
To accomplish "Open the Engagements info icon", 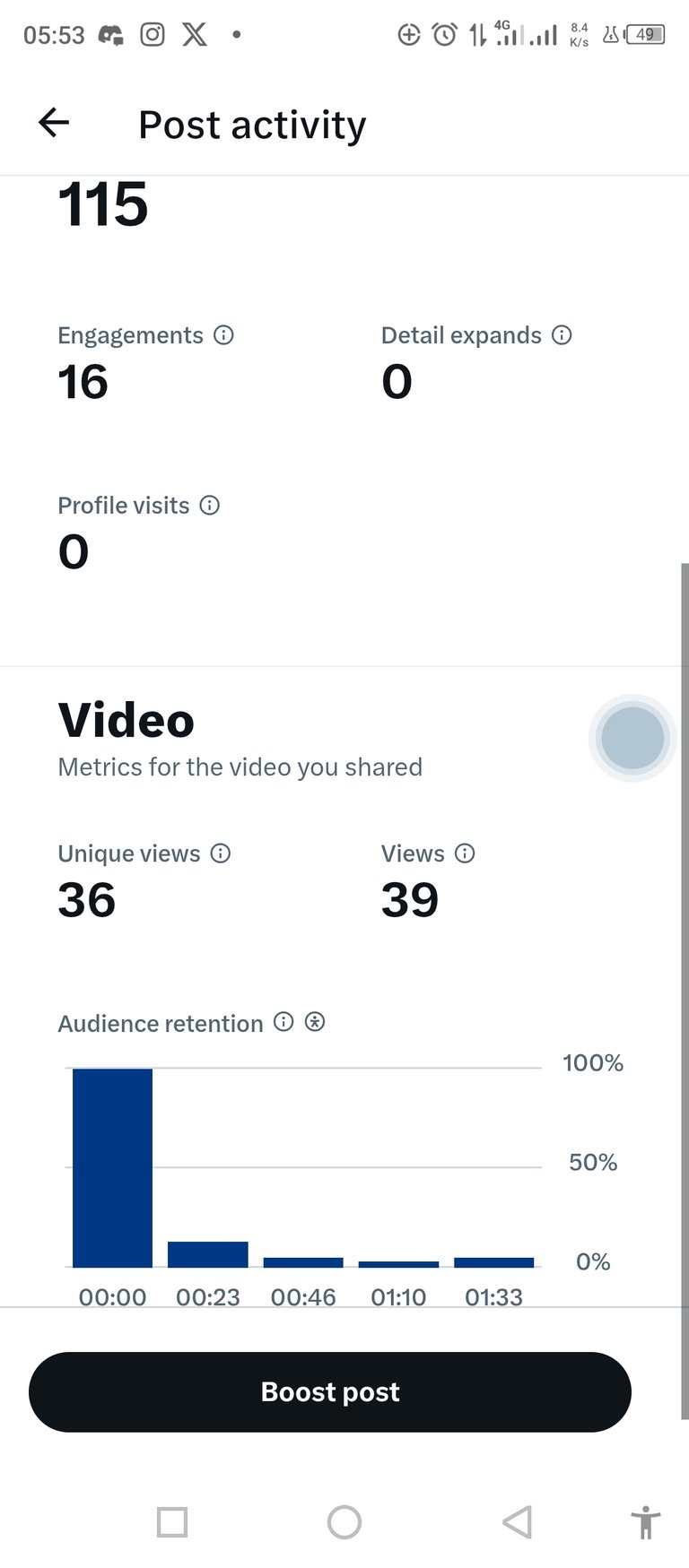I will click(x=224, y=335).
